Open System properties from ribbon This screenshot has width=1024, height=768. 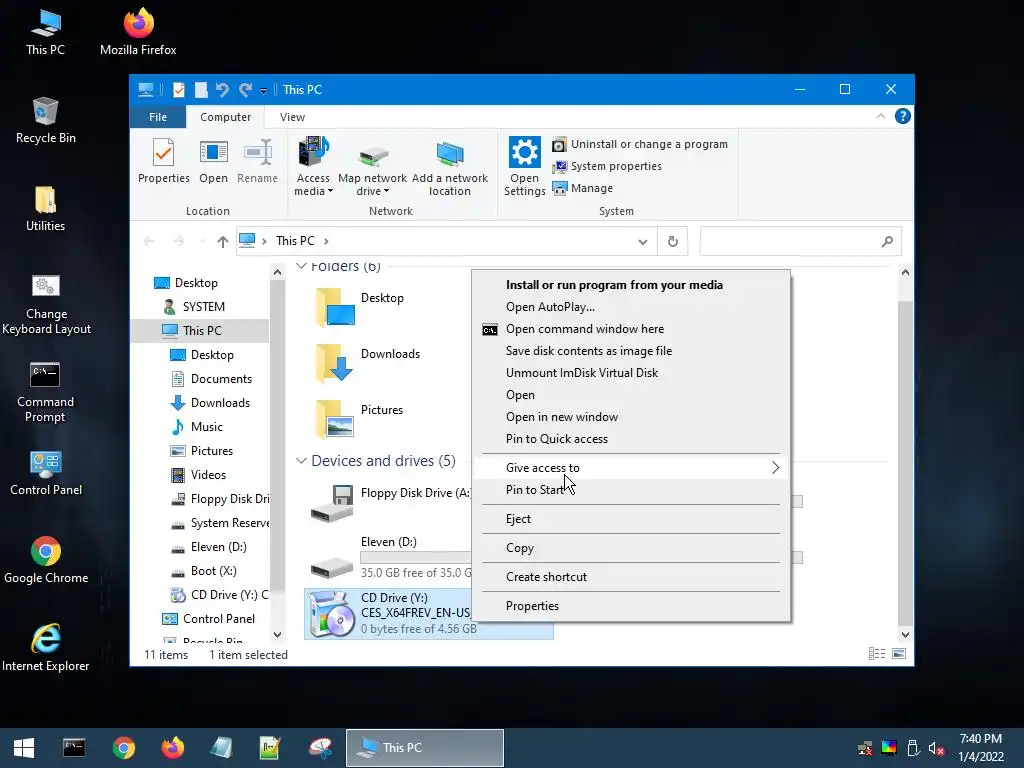(x=607, y=167)
